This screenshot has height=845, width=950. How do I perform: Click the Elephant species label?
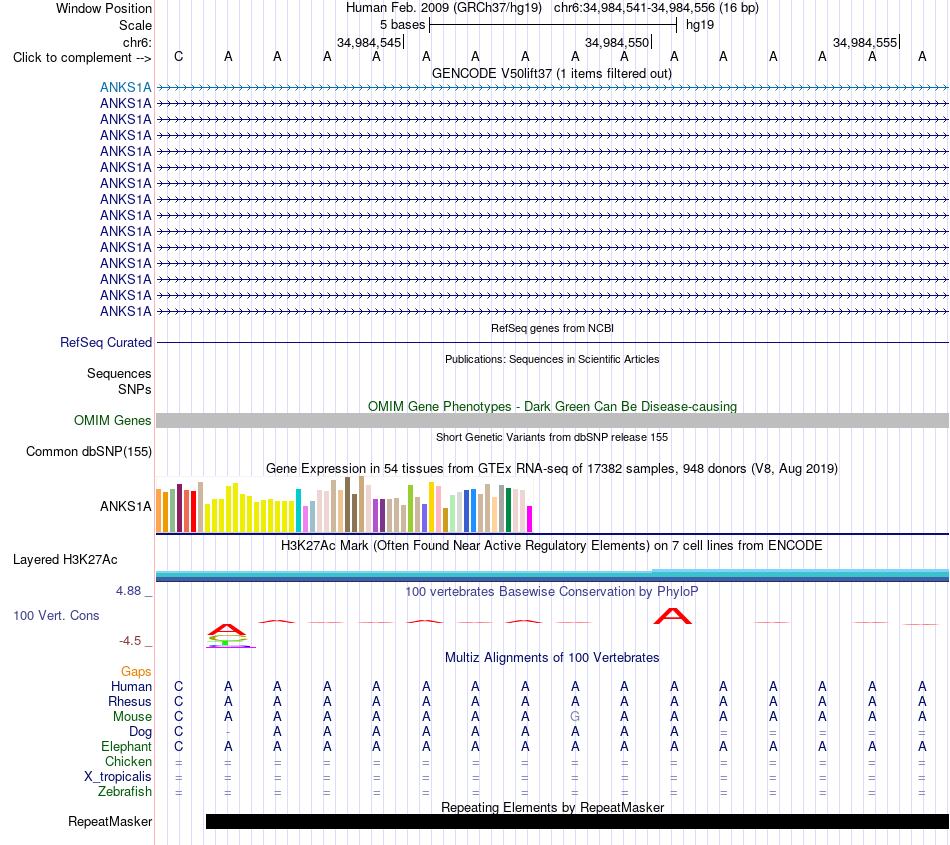[x=126, y=746]
